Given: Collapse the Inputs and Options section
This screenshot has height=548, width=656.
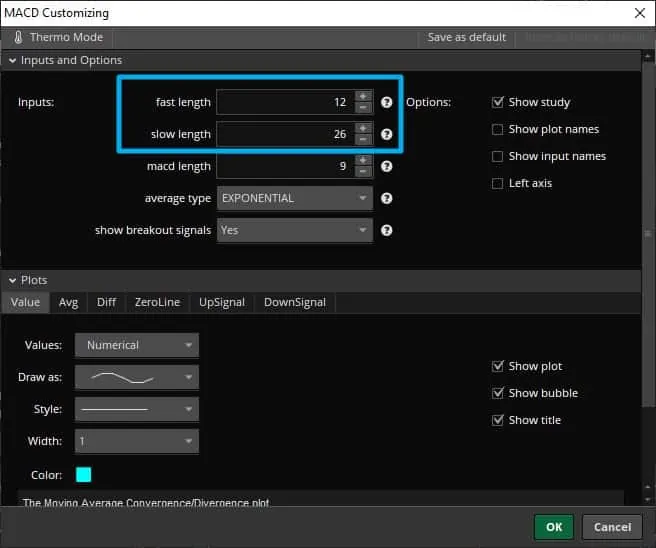Looking at the screenshot, I should (x=13, y=61).
